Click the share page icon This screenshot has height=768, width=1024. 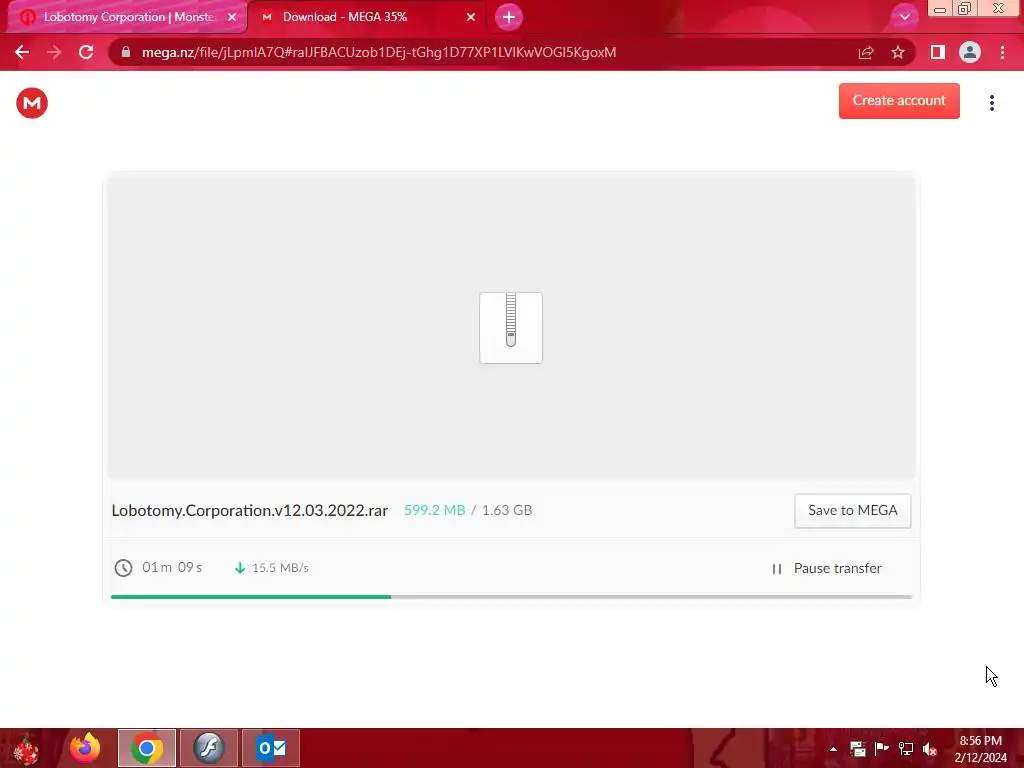pyautogui.click(x=866, y=52)
